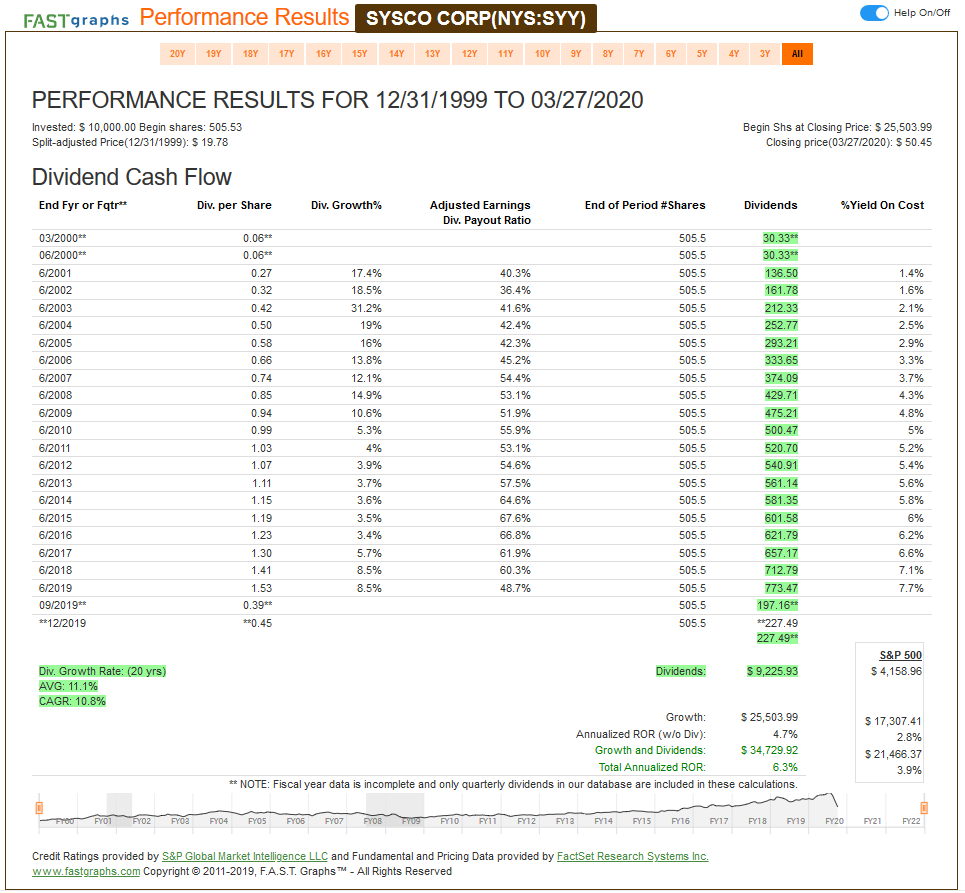Click the AVG: 11.1% label

click(x=68, y=687)
